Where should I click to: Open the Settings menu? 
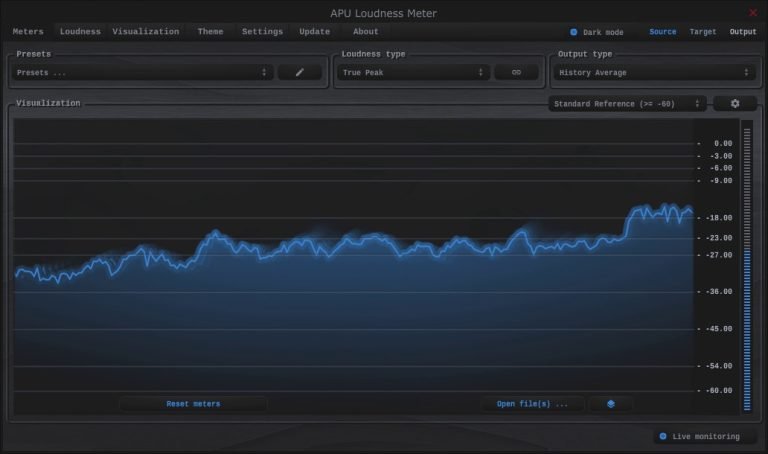pos(262,31)
